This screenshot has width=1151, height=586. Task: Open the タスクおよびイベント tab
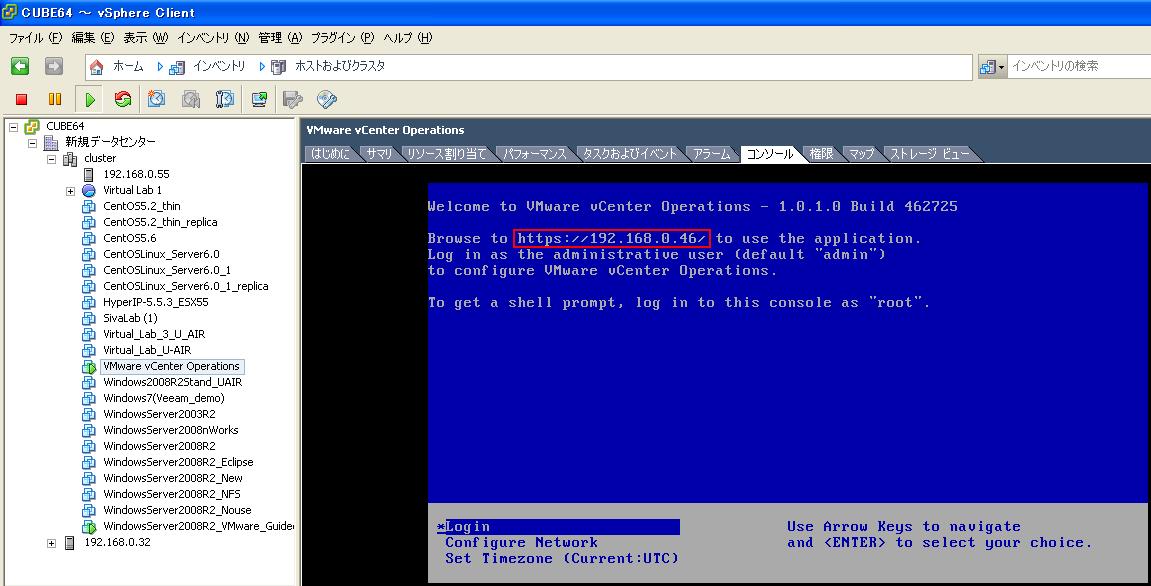tap(630, 153)
